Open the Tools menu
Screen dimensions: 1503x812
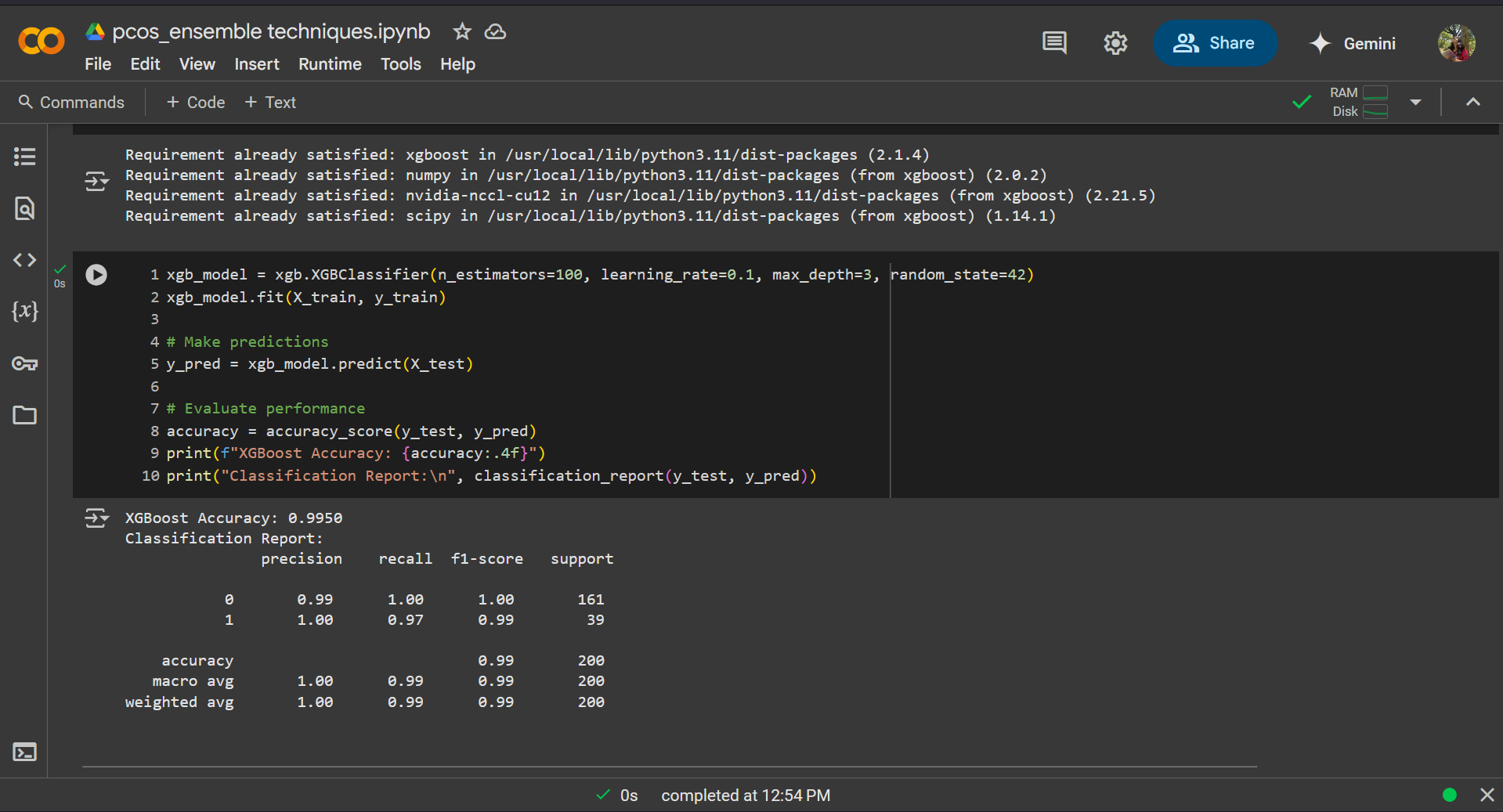click(x=401, y=64)
